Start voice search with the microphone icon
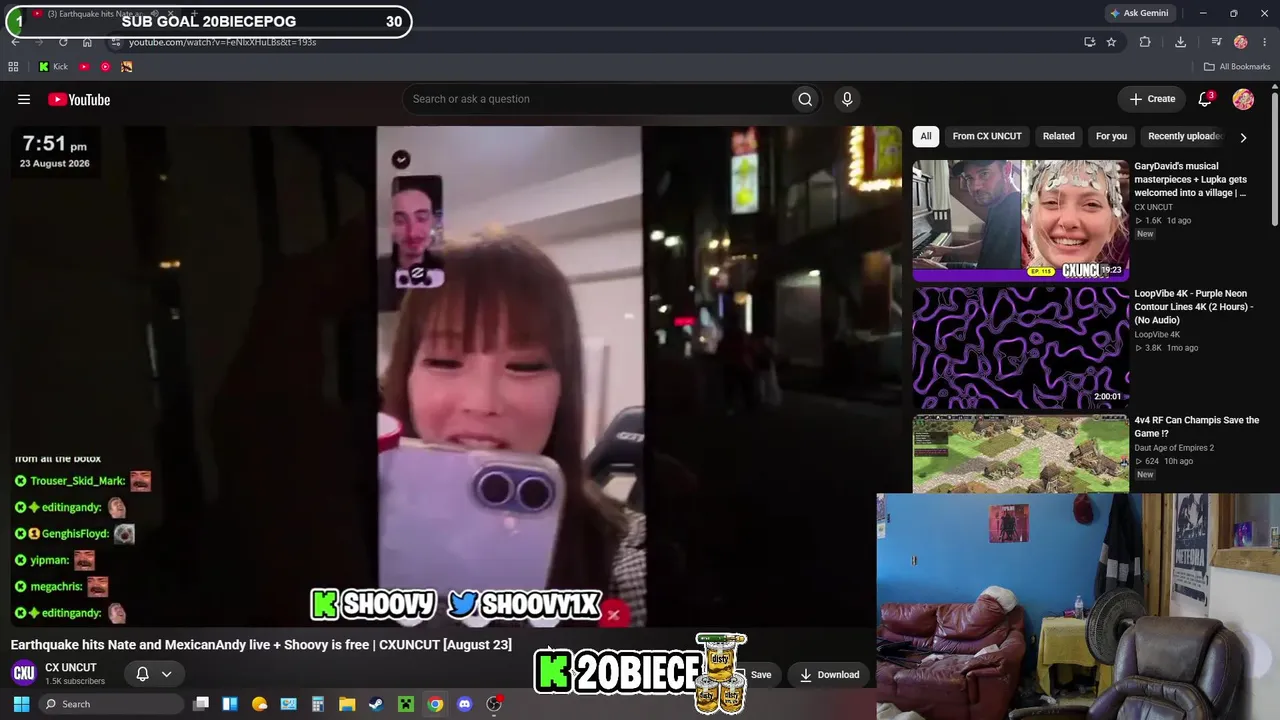 [847, 99]
